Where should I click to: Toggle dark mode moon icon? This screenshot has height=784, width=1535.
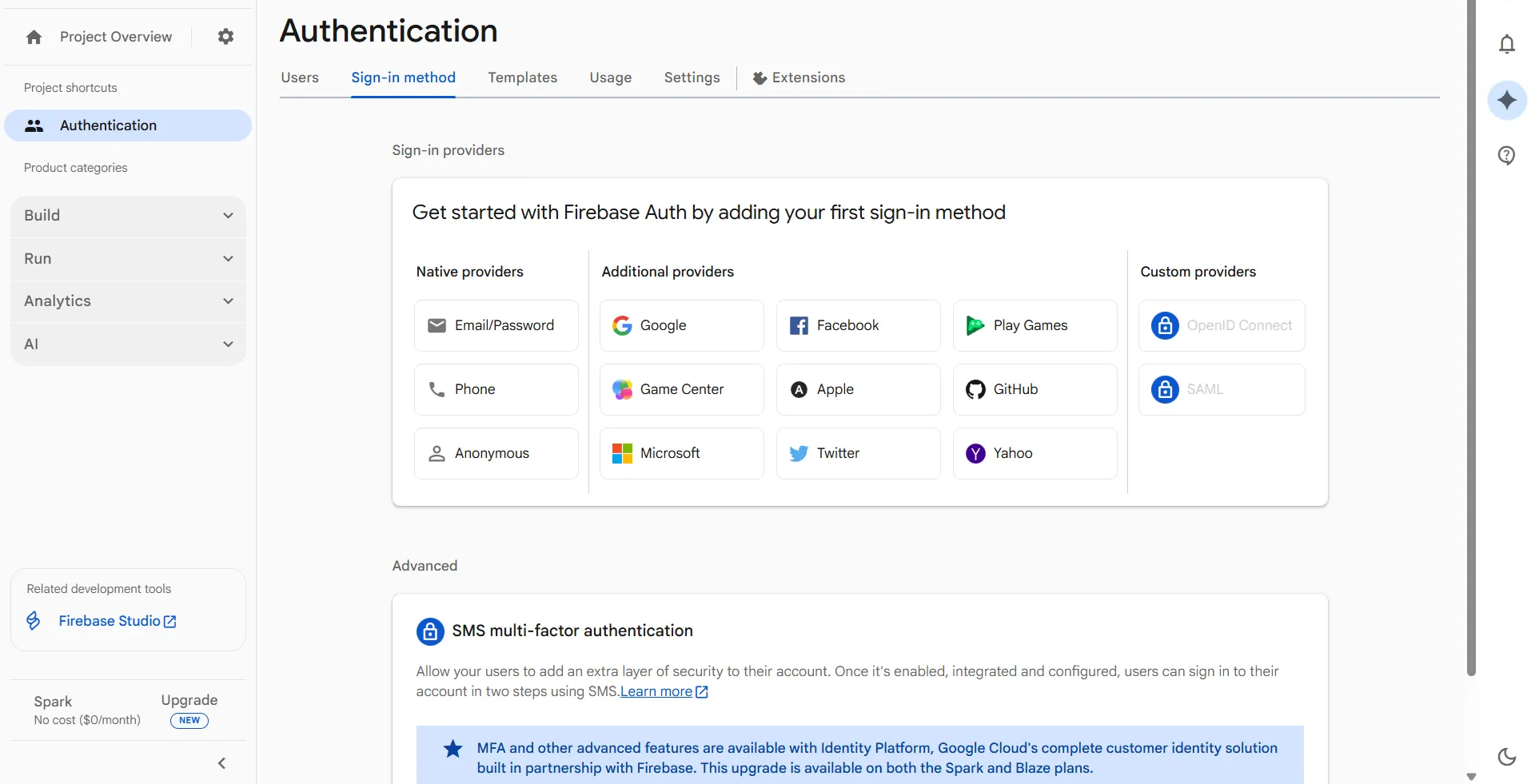click(x=1507, y=756)
